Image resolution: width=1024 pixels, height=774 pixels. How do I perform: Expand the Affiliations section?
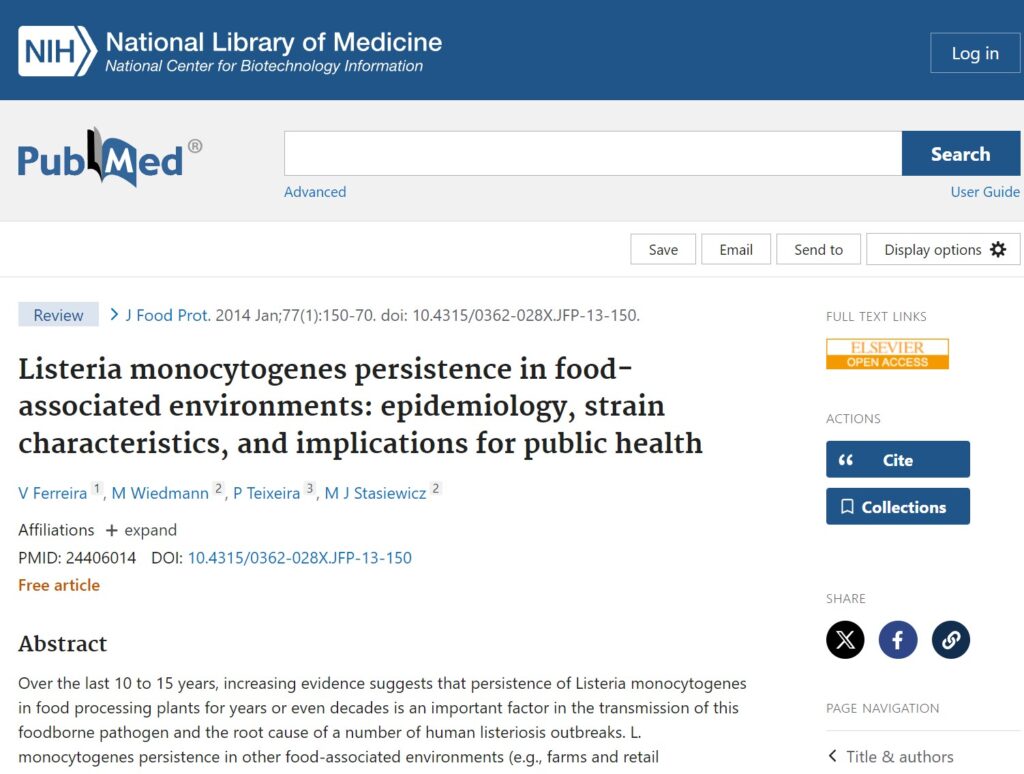point(141,530)
